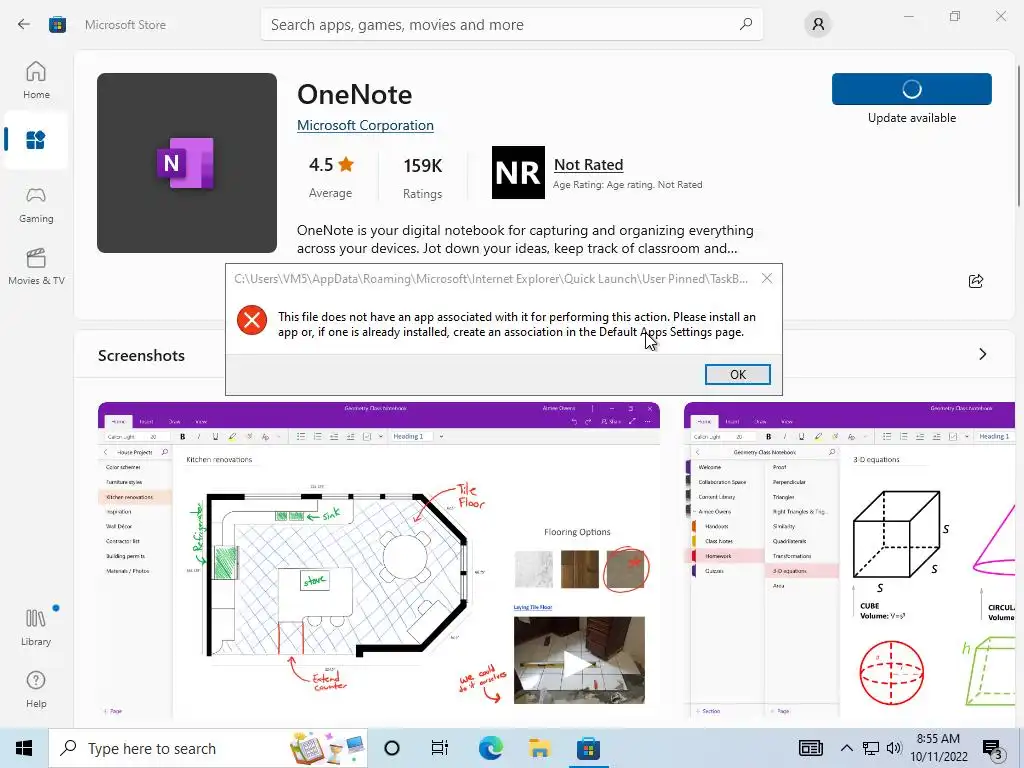Click the Microsoft Store taskbar icon
The image size is (1024, 768).
click(588, 748)
